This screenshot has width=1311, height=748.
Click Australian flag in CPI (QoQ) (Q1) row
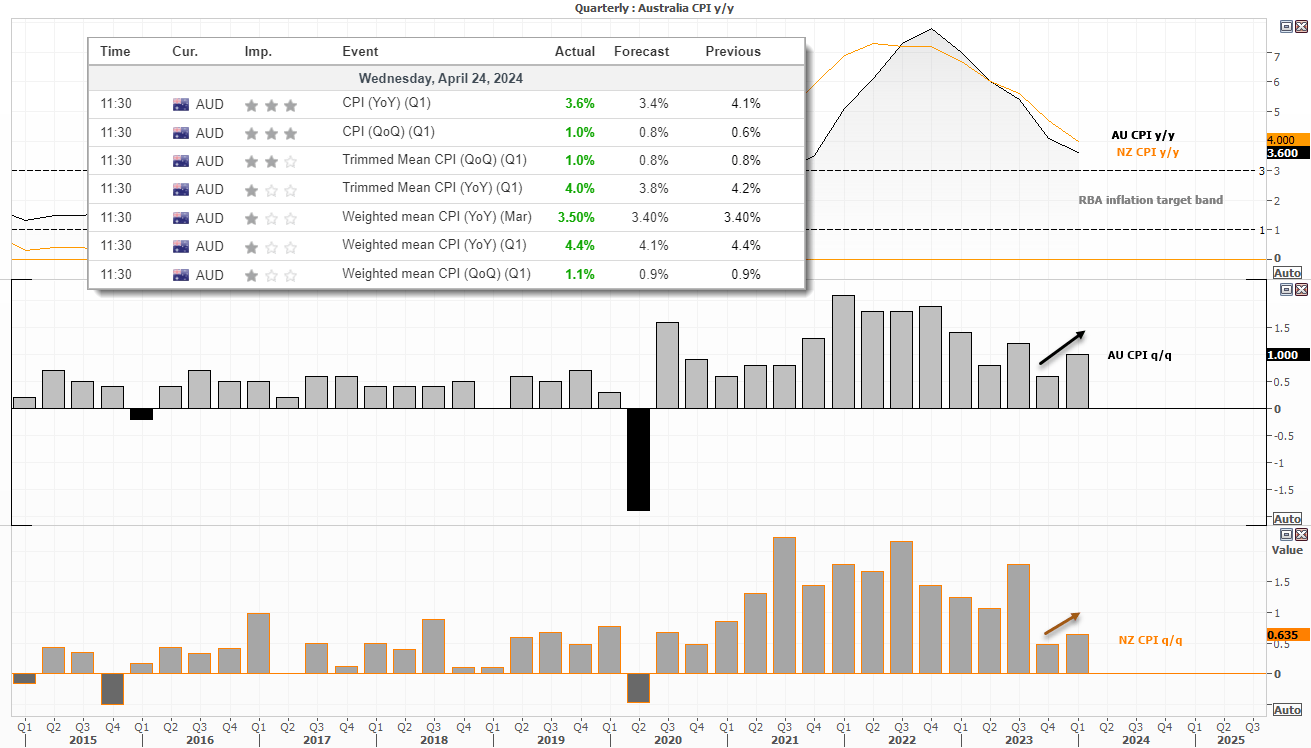(x=181, y=132)
